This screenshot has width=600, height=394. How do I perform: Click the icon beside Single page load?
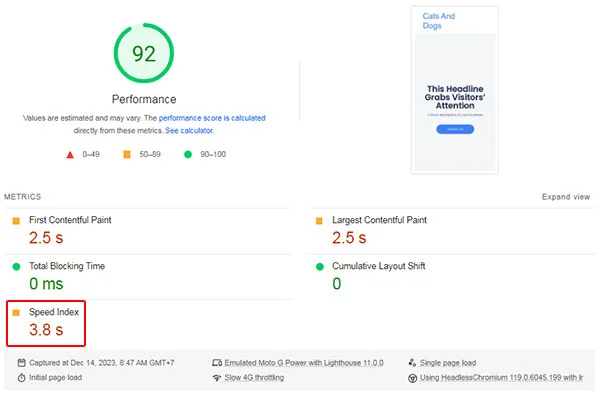pyautogui.click(x=412, y=363)
